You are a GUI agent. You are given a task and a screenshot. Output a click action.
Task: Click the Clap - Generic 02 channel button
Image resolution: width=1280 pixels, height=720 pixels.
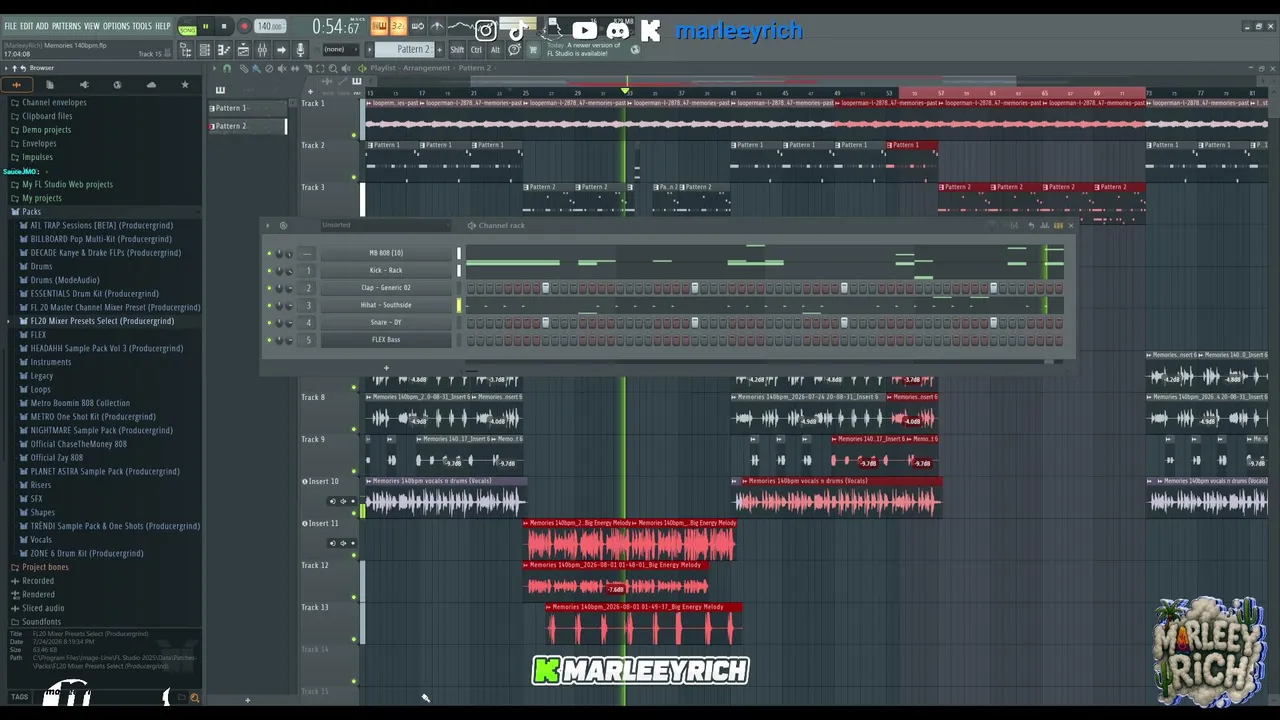click(x=386, y=288)
